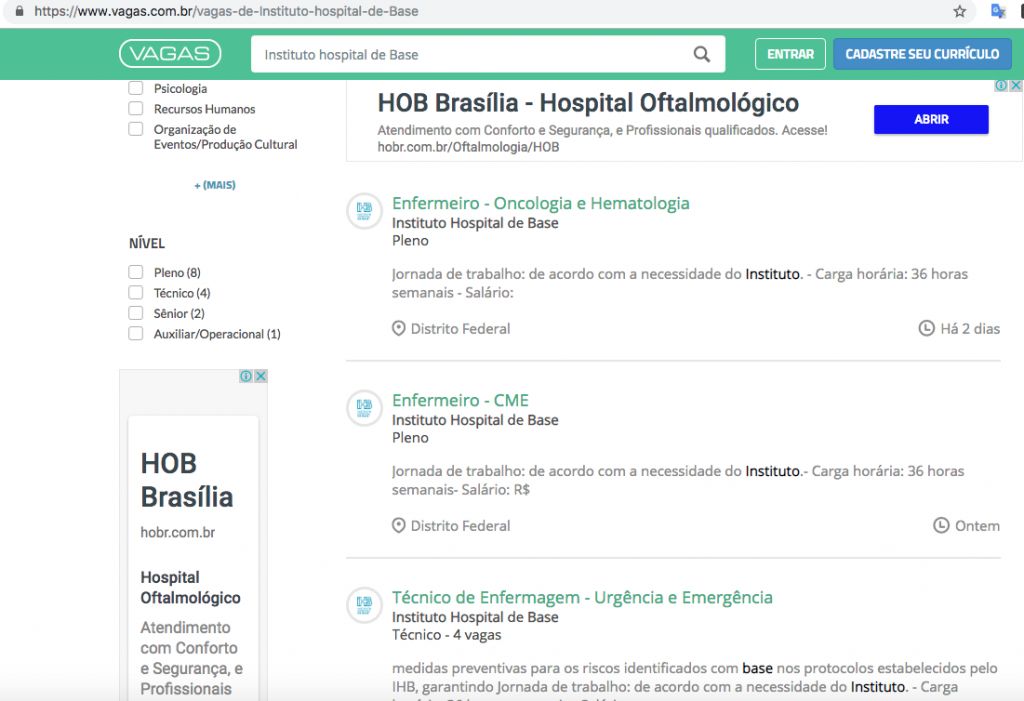Click the sidebar ad info icon

click(x=246, y=376)
